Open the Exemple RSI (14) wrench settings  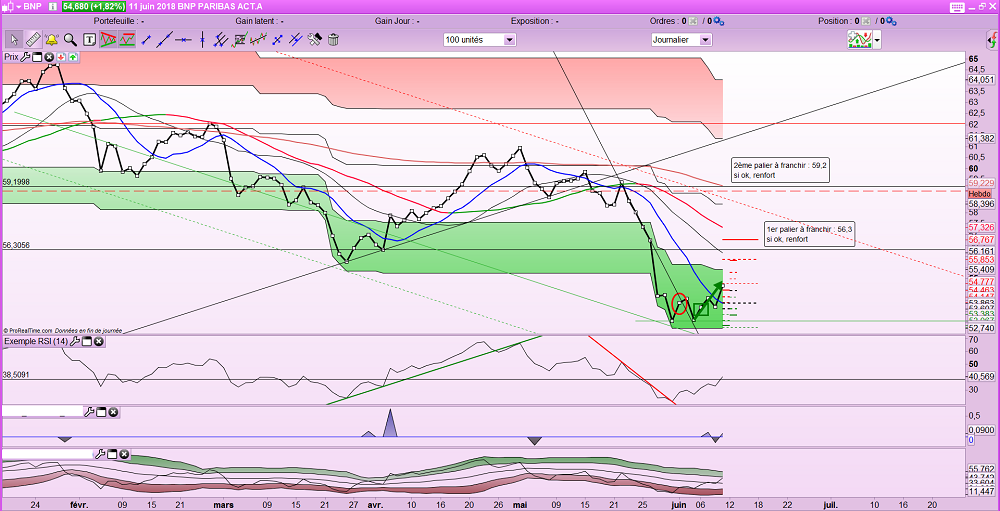(75, 341)
